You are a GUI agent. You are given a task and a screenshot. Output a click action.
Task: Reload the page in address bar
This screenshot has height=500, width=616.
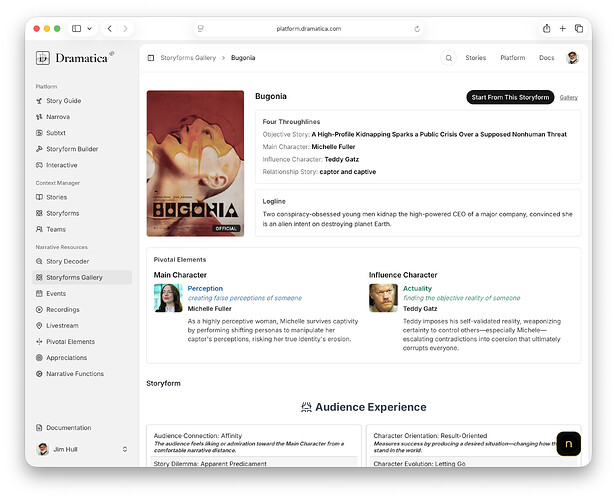(x=417, y=29)
